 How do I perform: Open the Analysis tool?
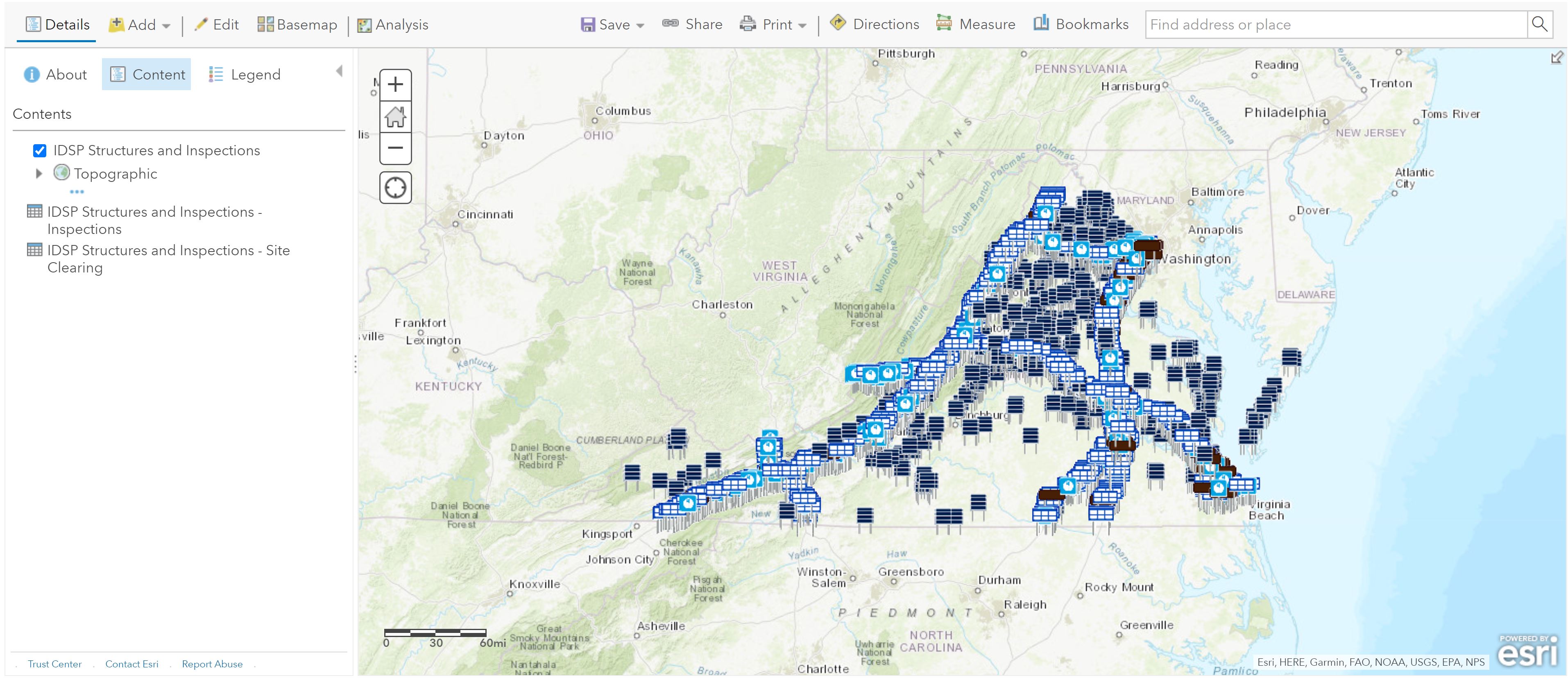(x=392, y=25)
